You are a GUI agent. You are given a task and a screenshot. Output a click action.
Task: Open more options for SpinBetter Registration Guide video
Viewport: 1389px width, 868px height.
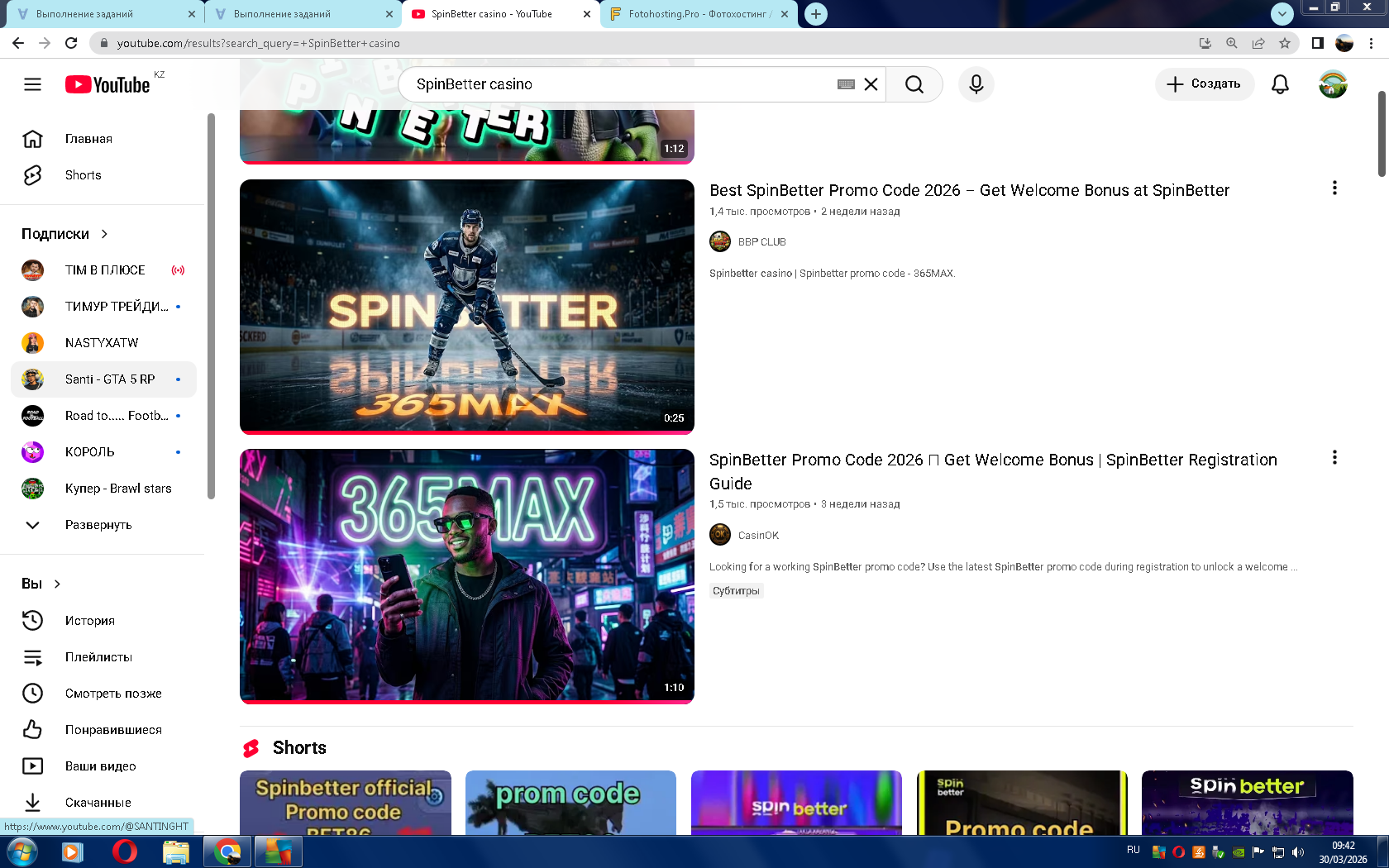click(1334, 458)
